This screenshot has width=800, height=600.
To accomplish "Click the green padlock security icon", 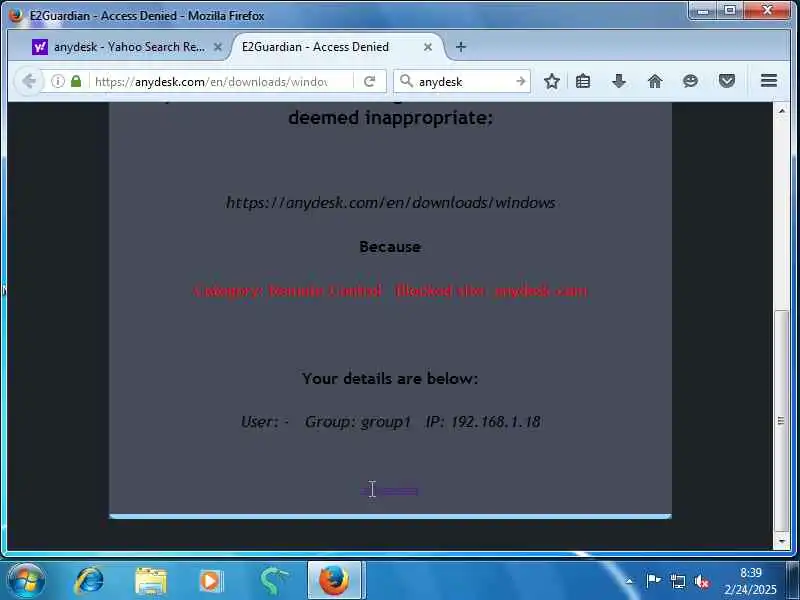I will point(76,81).
